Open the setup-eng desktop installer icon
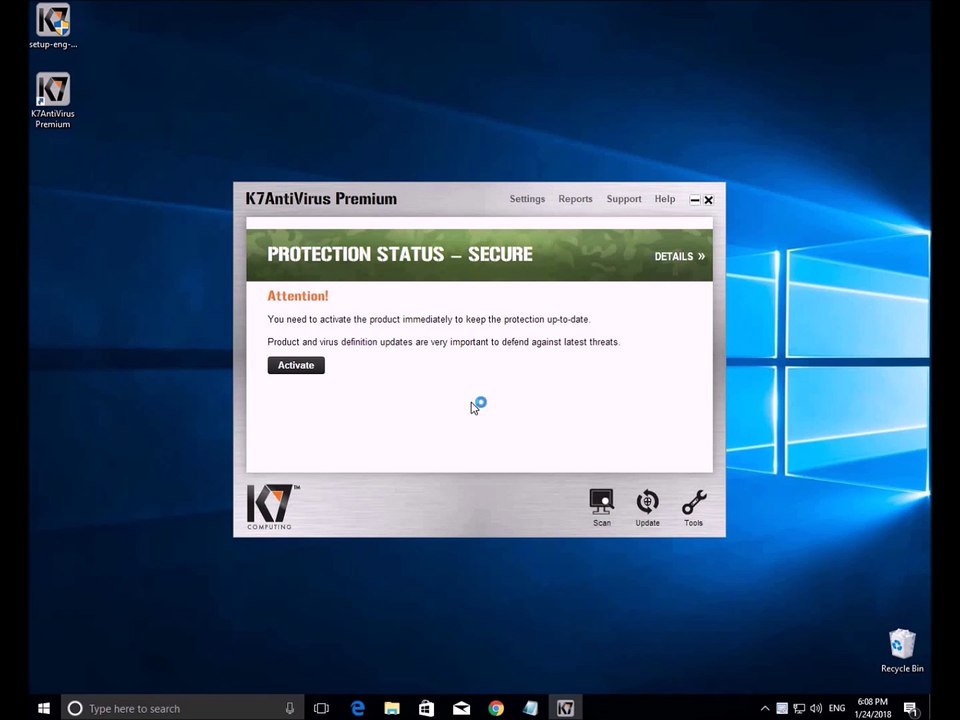Viewport: 960px width, 720px height. click(53, 26)
